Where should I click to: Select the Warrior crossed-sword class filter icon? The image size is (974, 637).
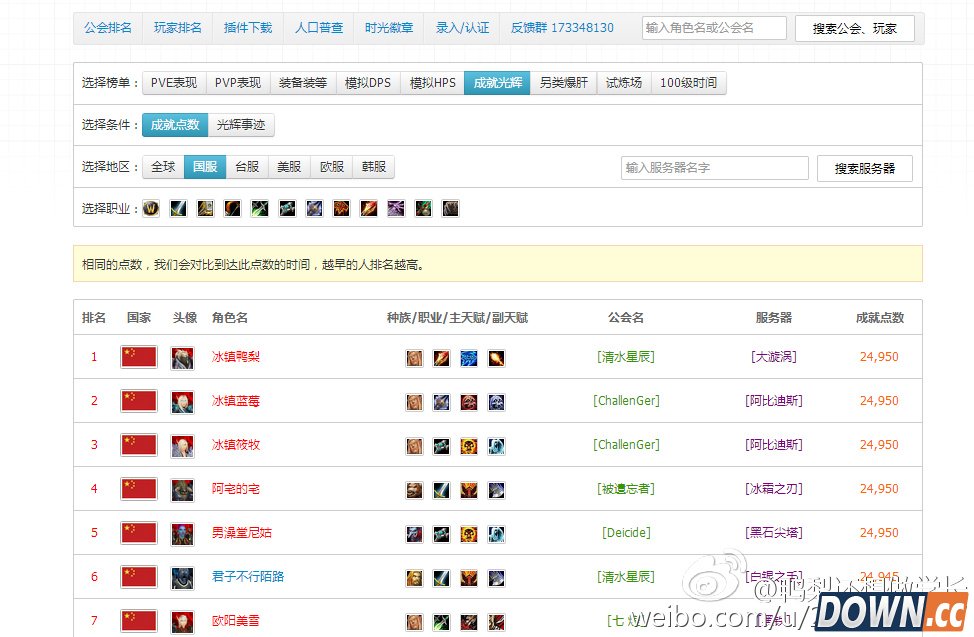[177, 208]
